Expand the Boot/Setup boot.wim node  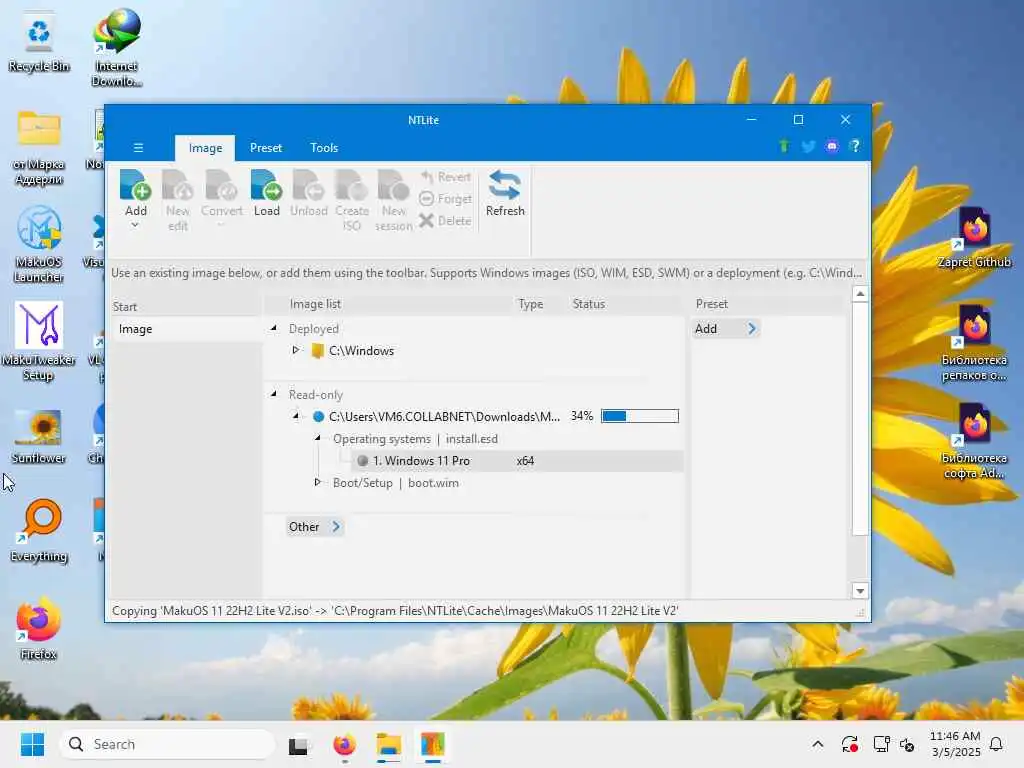317,483
